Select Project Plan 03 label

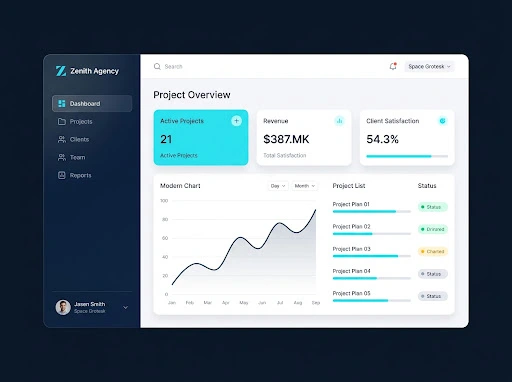(351, 249)
